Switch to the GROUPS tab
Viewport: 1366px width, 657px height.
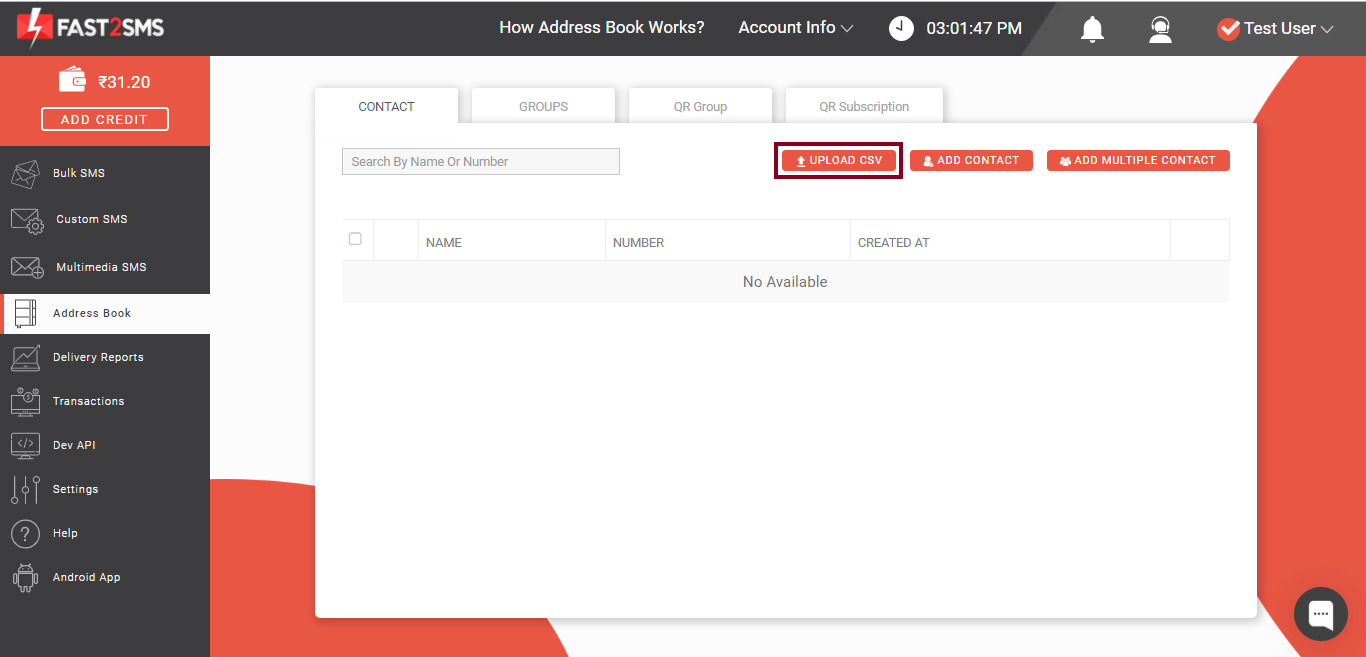(x=543, y=105)
